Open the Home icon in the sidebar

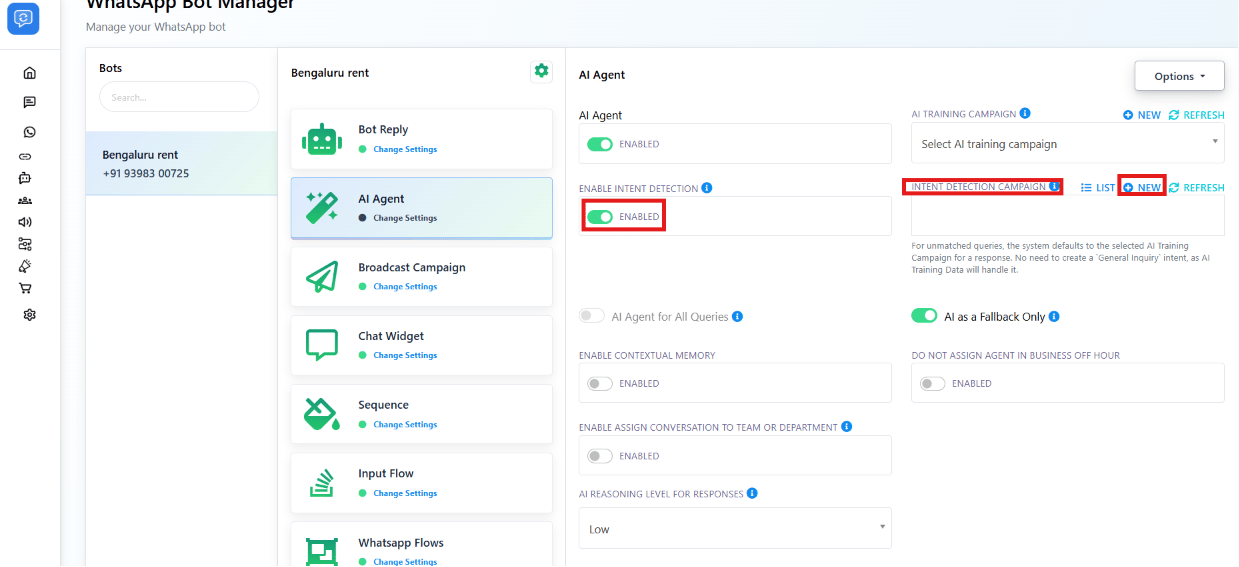(29, 73)
